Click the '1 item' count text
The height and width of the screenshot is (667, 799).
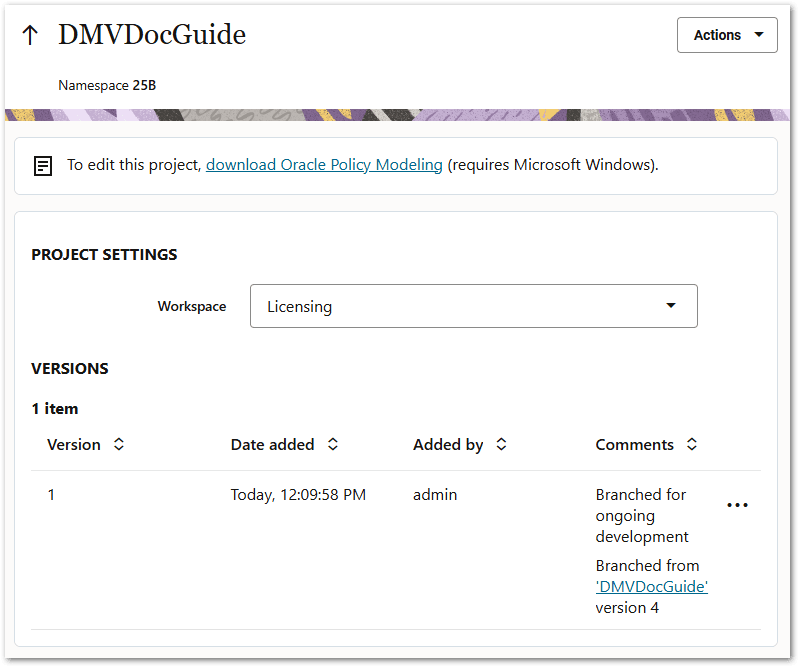[55, 409]
